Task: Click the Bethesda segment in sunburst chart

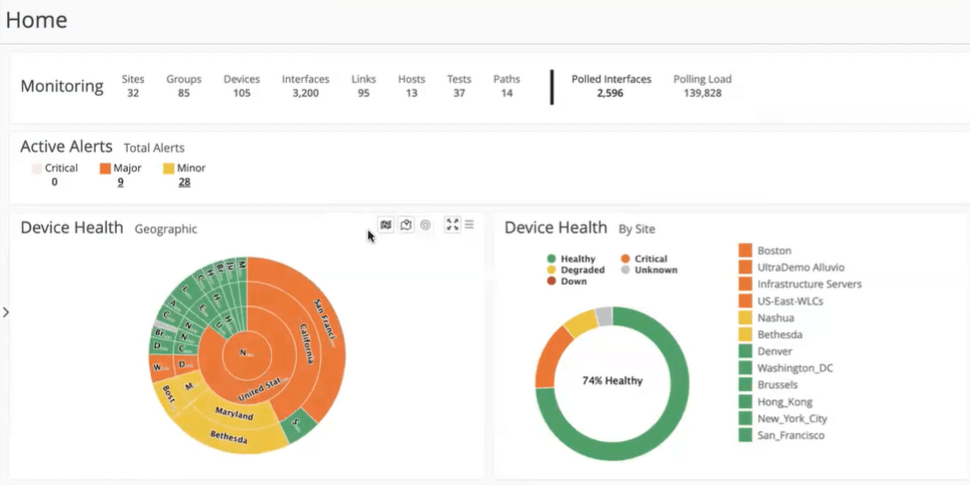Action: tap(229, 437)
